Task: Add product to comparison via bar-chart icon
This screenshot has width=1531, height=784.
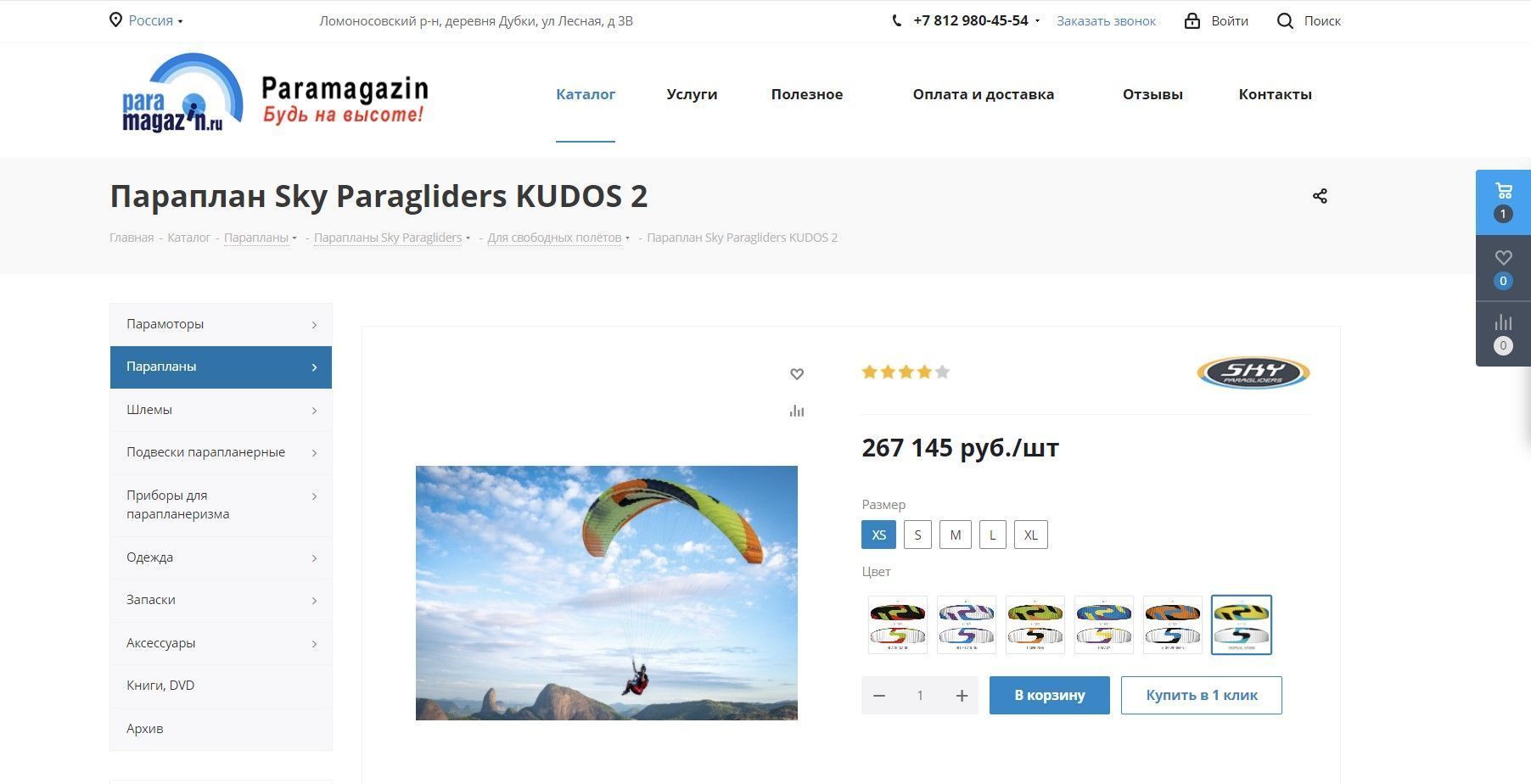Action: pyautogui.click(x=797, y=411)
